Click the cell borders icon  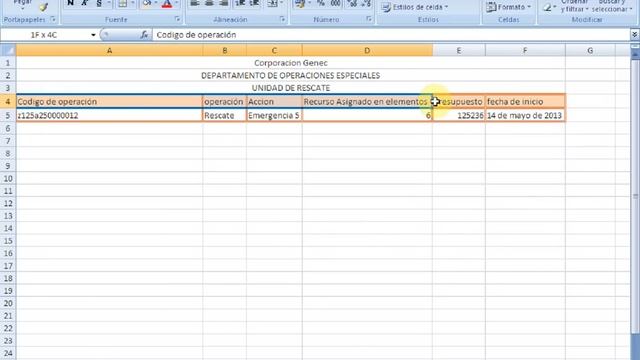click(x=122, y=4)
